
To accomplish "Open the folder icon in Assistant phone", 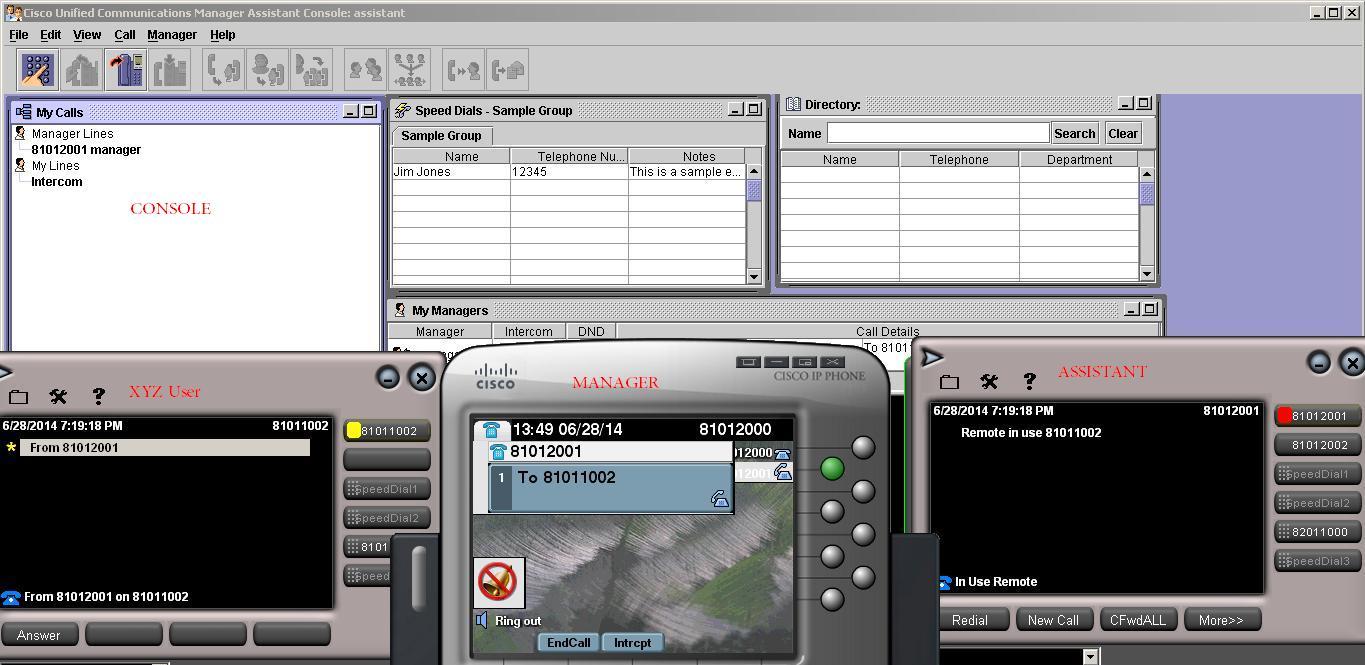I will [x=949, y=381].
